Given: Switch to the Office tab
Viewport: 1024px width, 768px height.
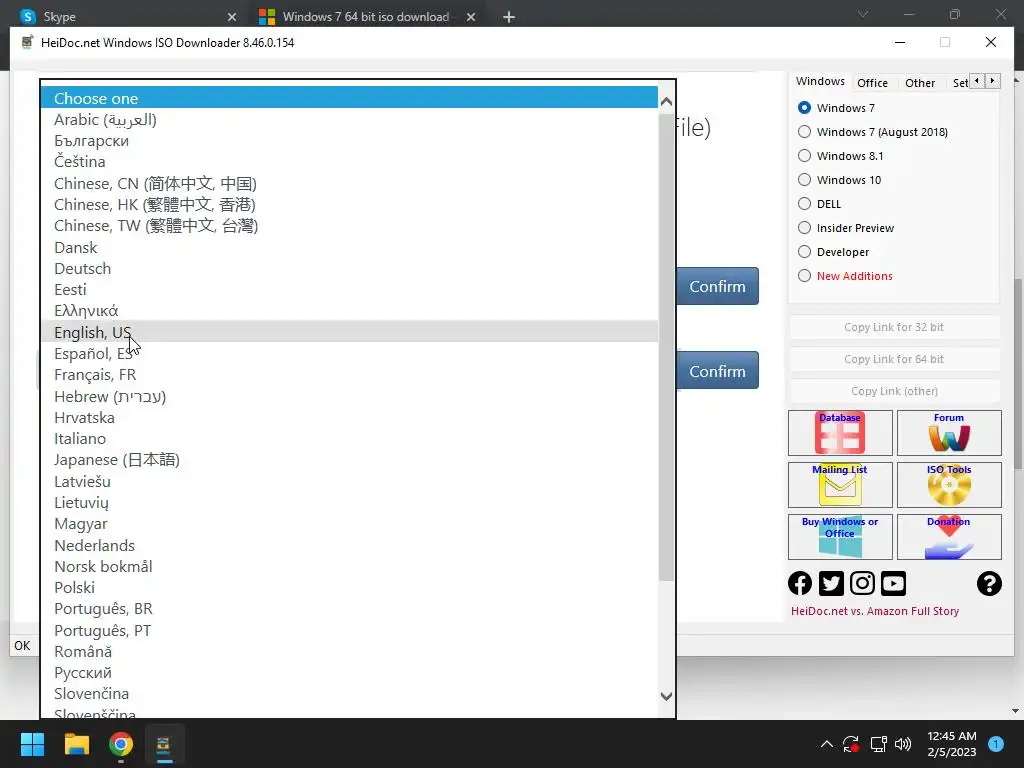Looking at the screenshot, I should 872,83.
